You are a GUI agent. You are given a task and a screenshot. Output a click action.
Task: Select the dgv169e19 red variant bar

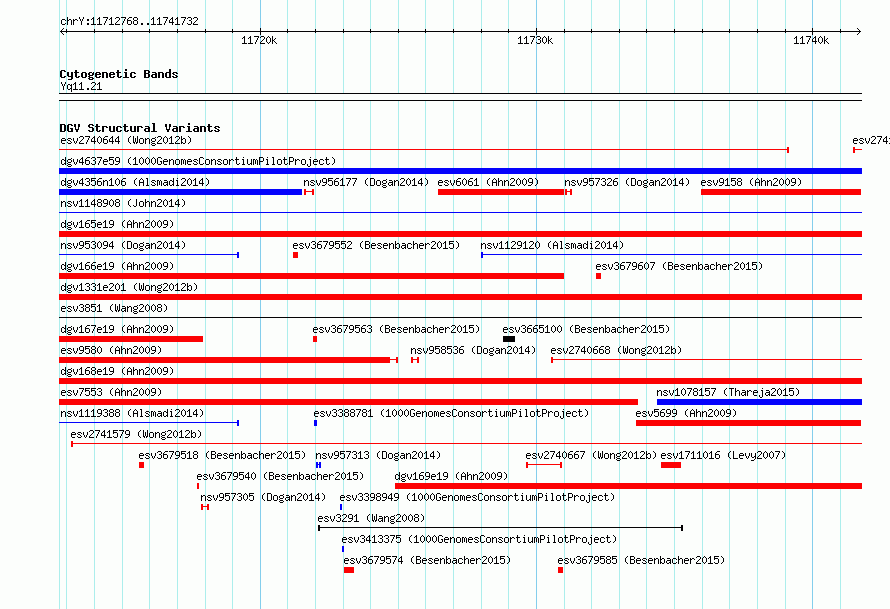(x=628, y=486)
